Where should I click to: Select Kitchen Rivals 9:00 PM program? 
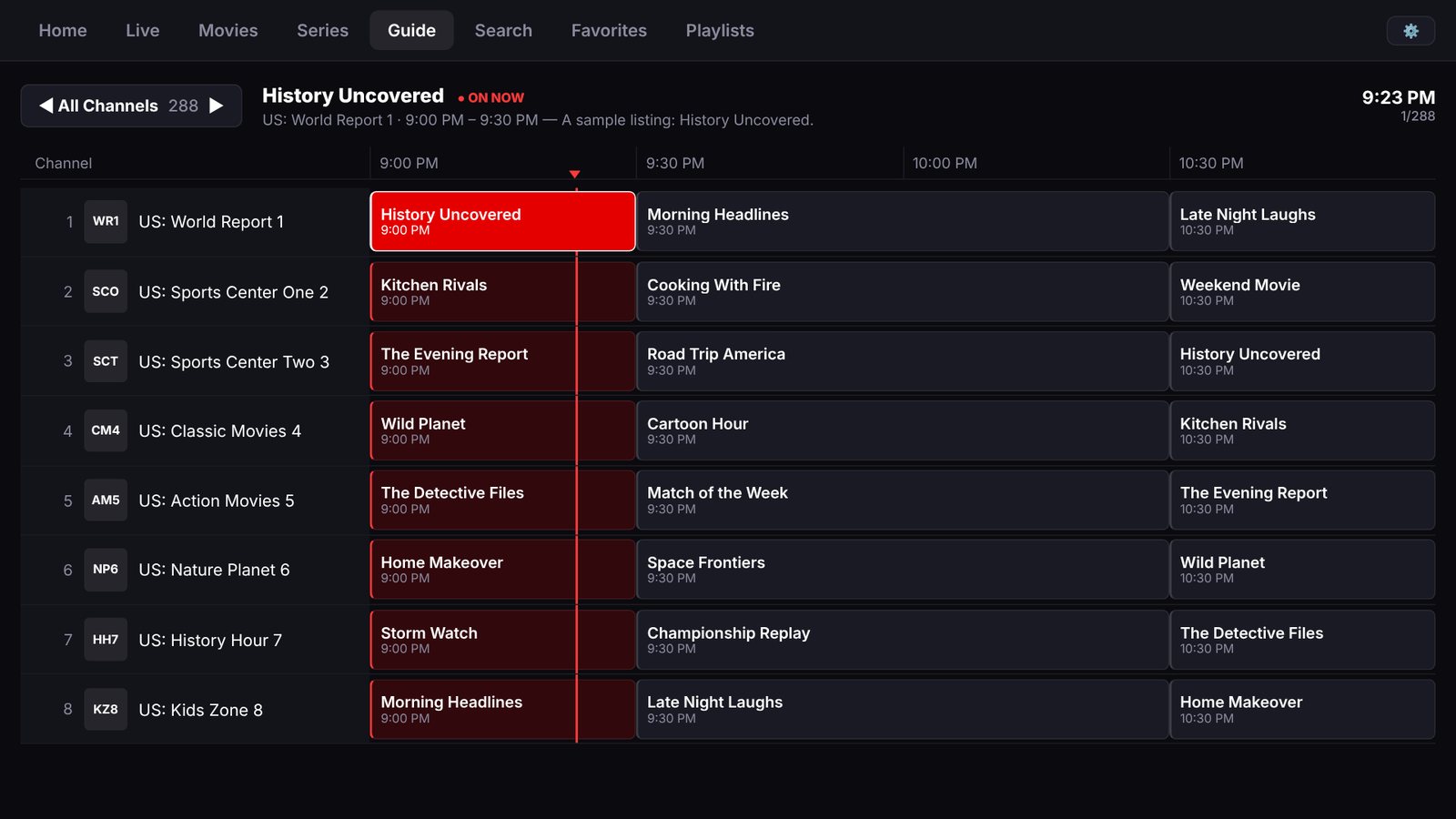502,291
